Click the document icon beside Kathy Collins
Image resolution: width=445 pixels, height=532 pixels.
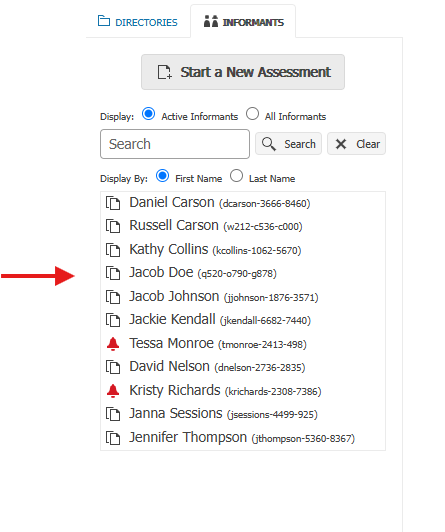point(113,250)
